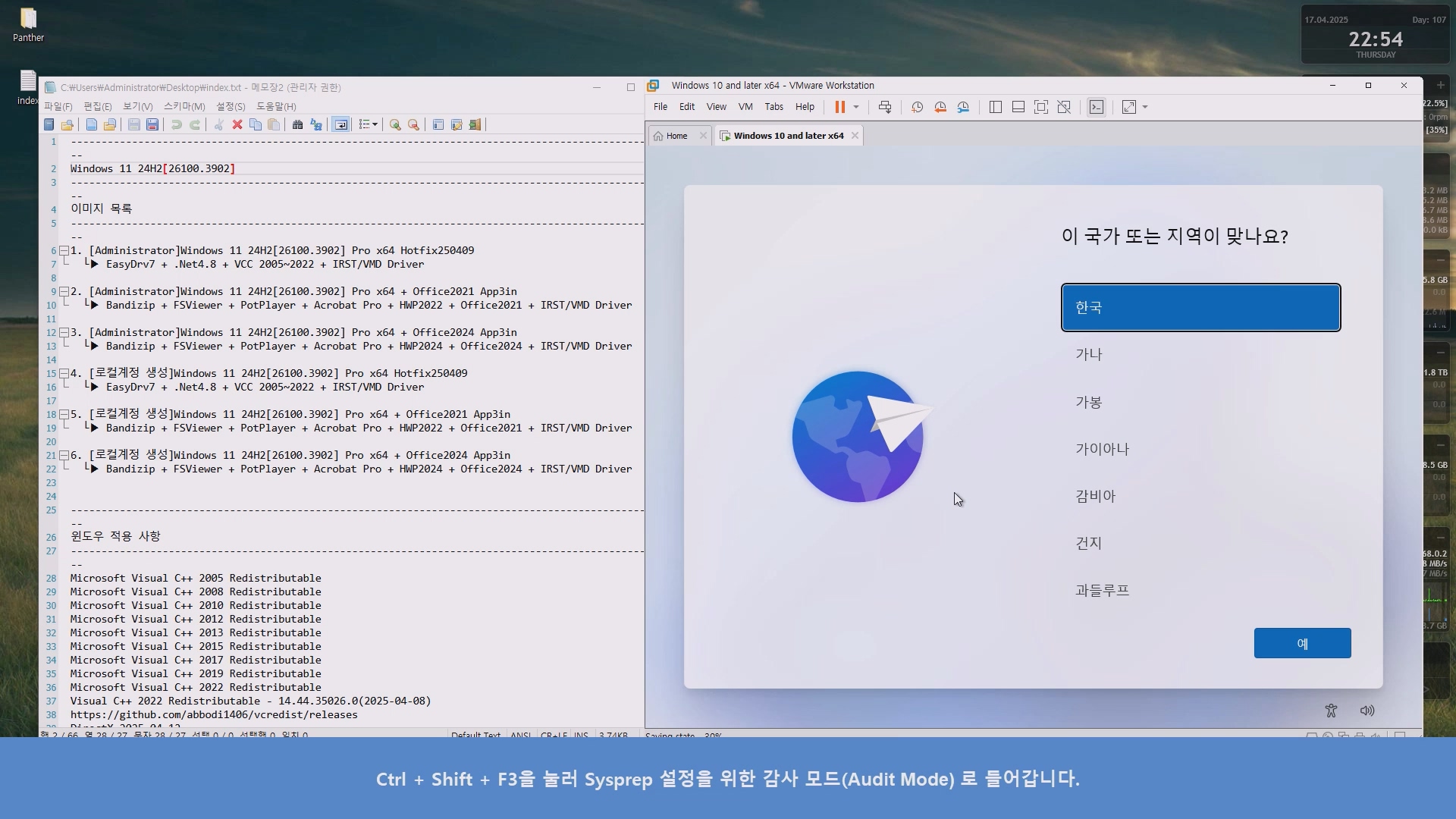
Task: Click the find binoculars icon in Notepad2
Action: 297,124
